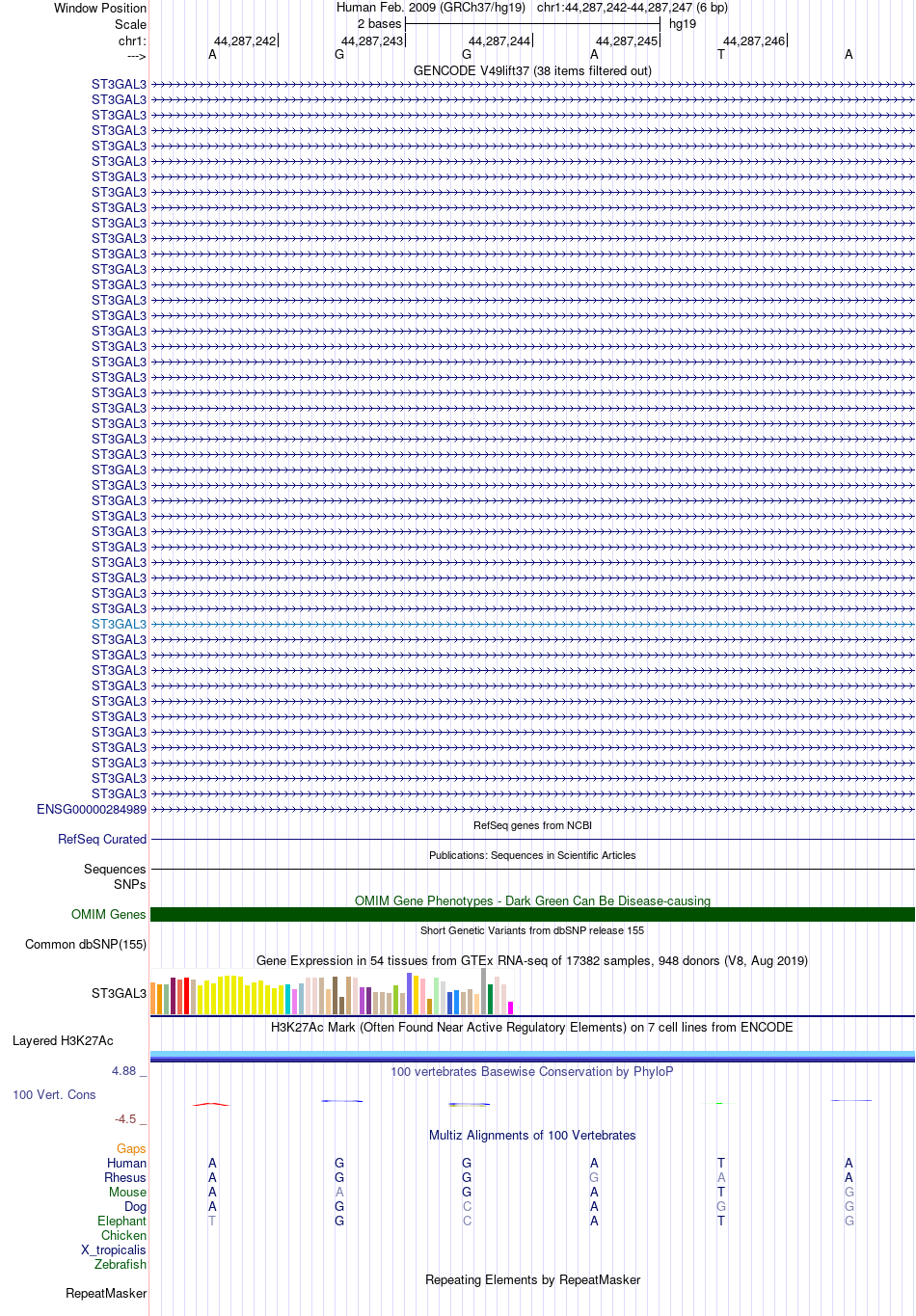Click 'Repeating Elements by RepeatMasker' title
This screenshot has height=1316, width=916.
coord(532,1279)
